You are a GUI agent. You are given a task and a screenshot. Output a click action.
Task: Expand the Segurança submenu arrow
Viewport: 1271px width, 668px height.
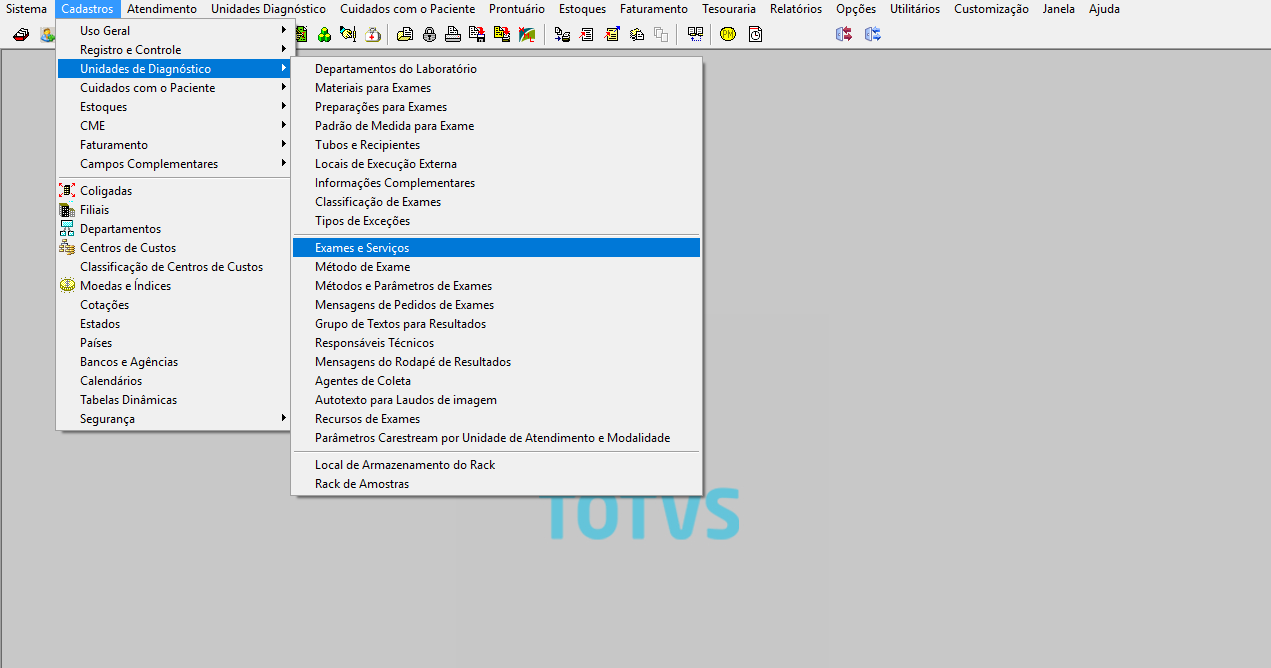284,418
